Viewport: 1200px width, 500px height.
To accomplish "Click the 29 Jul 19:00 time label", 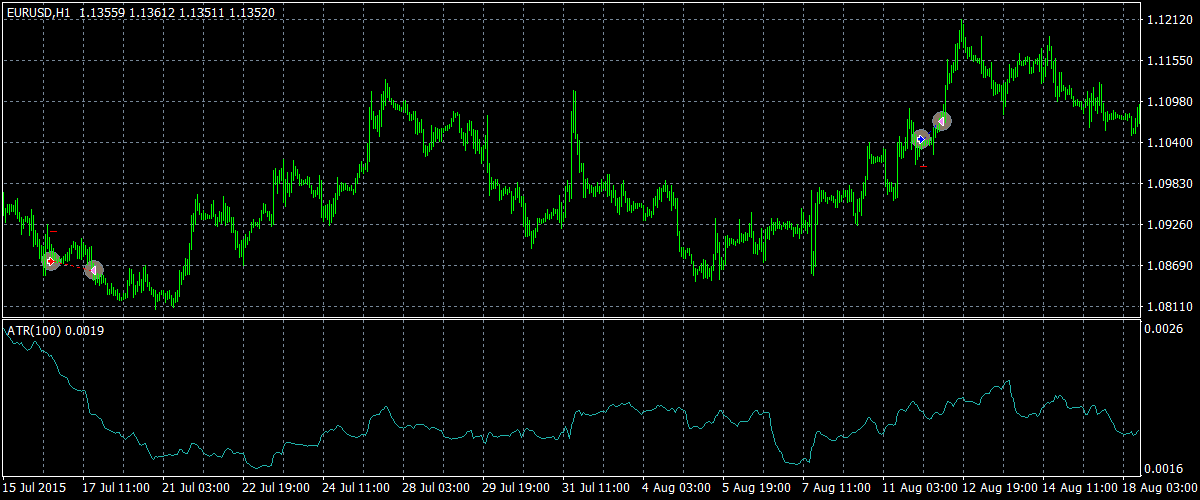I will (x=516, y=488).
